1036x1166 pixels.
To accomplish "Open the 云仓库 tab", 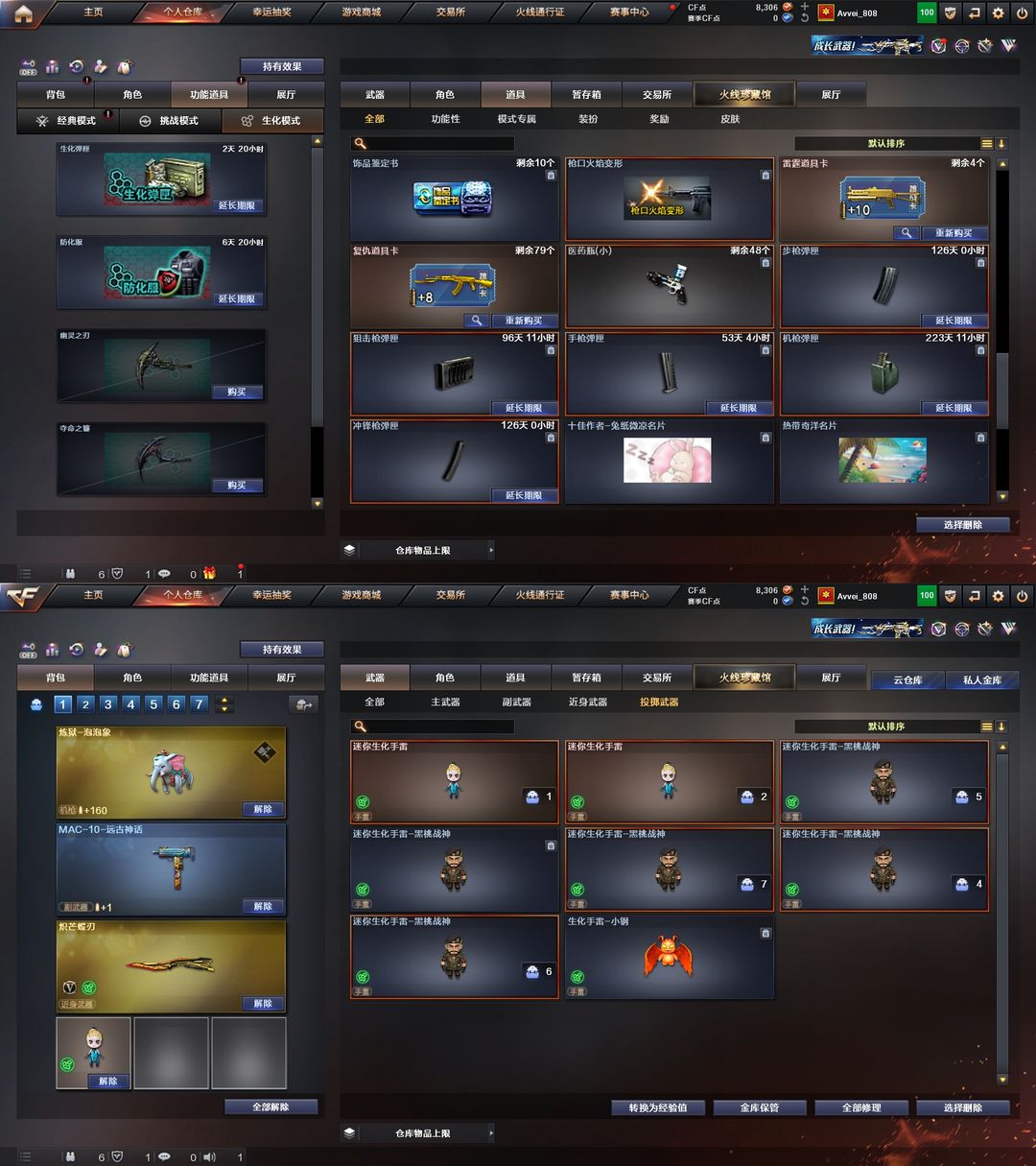I will click(907, 679).
